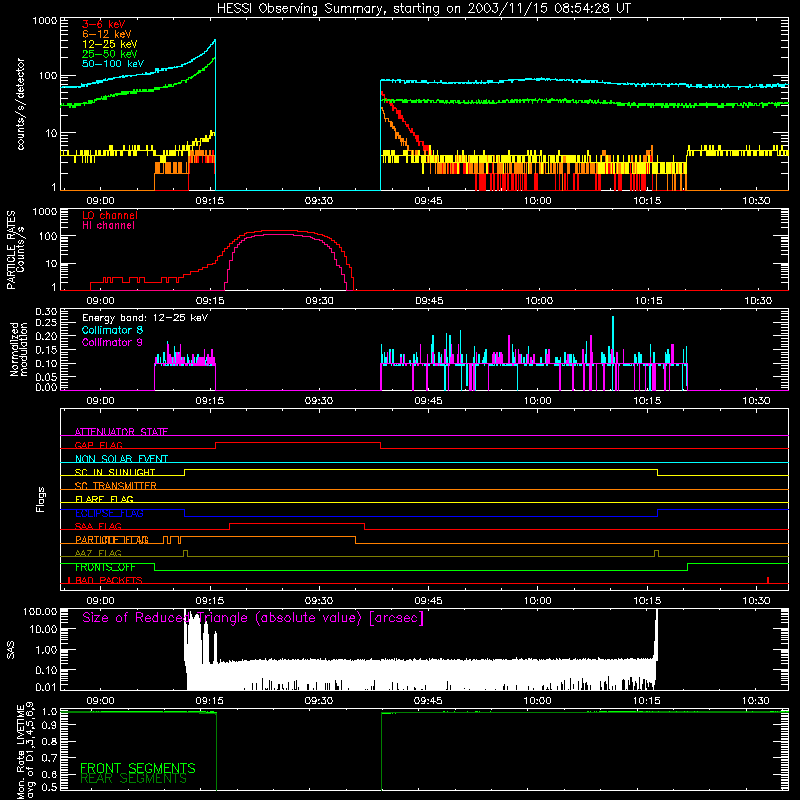
Task: Click the 09:15 tick label under the SAS panel
Action: [x=210, y=701]
